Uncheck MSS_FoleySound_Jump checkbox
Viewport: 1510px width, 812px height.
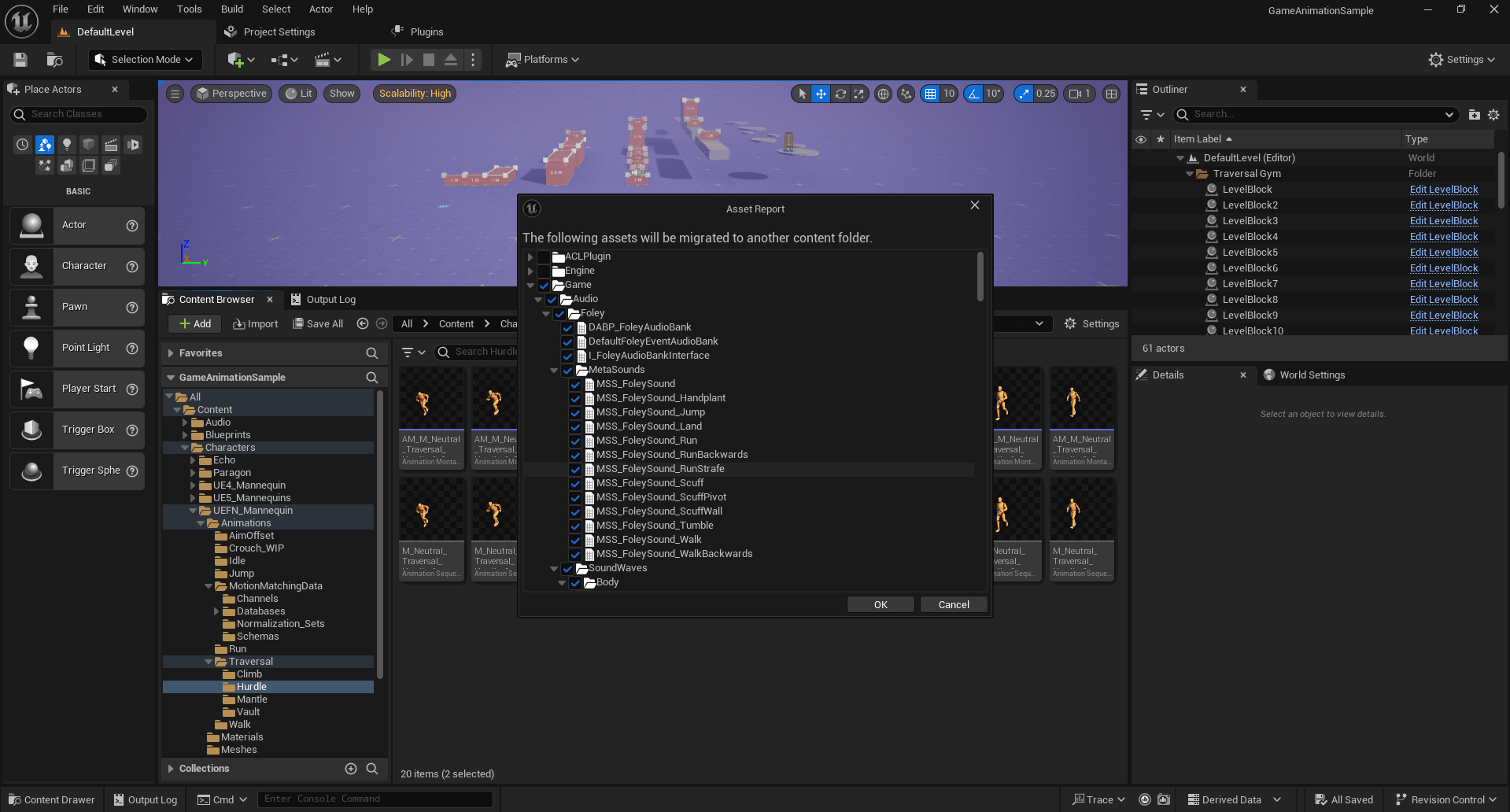575,412
